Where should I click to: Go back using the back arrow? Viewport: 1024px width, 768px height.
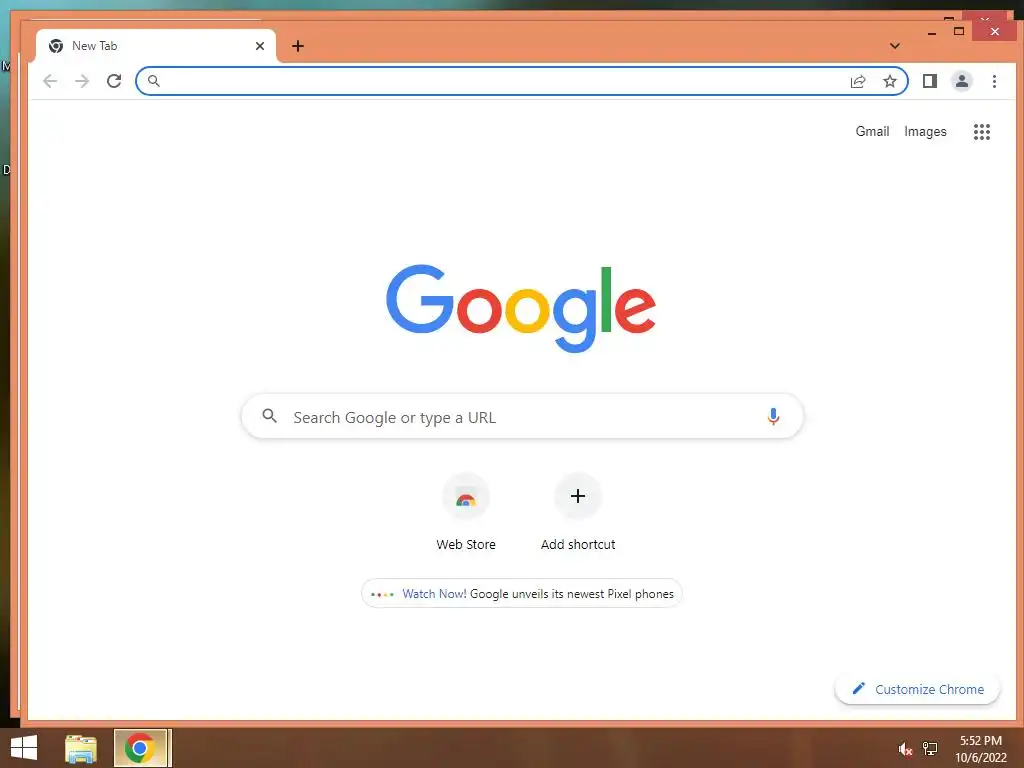coord(50,81)
